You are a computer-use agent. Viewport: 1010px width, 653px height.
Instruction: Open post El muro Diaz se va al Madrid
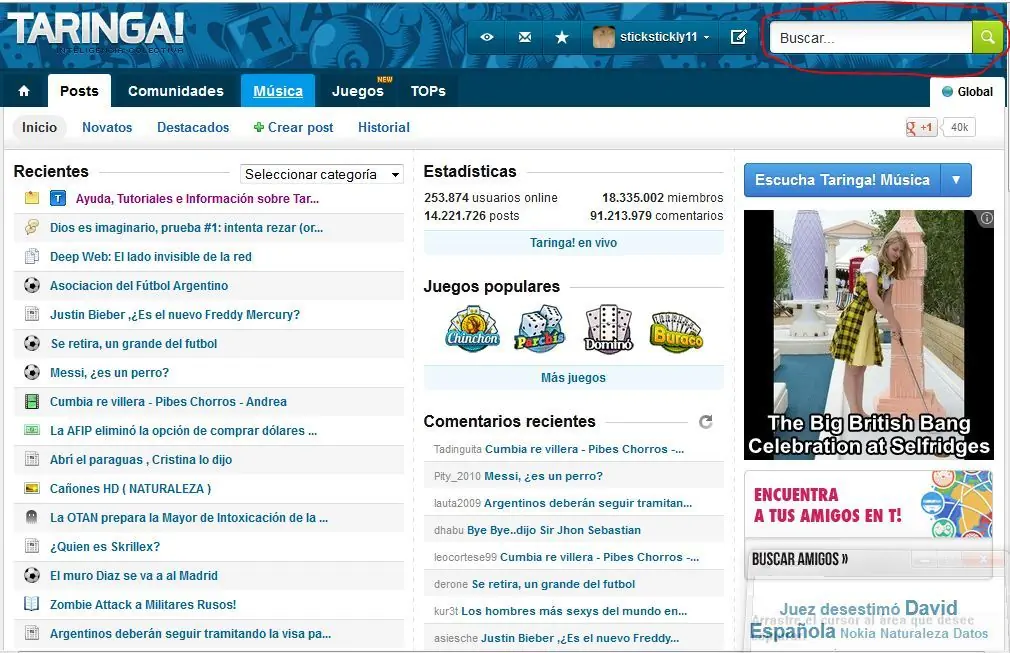134,575
